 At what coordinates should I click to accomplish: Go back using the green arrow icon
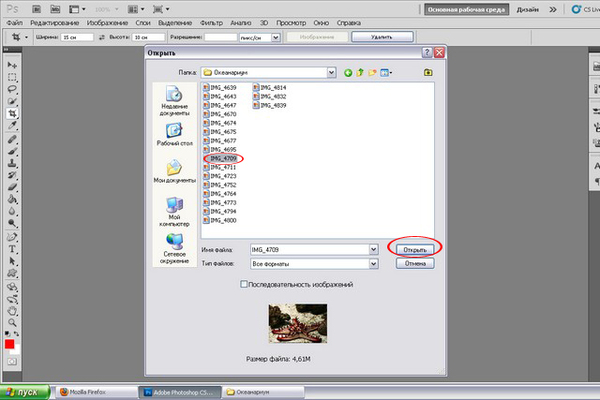[348, 73]
